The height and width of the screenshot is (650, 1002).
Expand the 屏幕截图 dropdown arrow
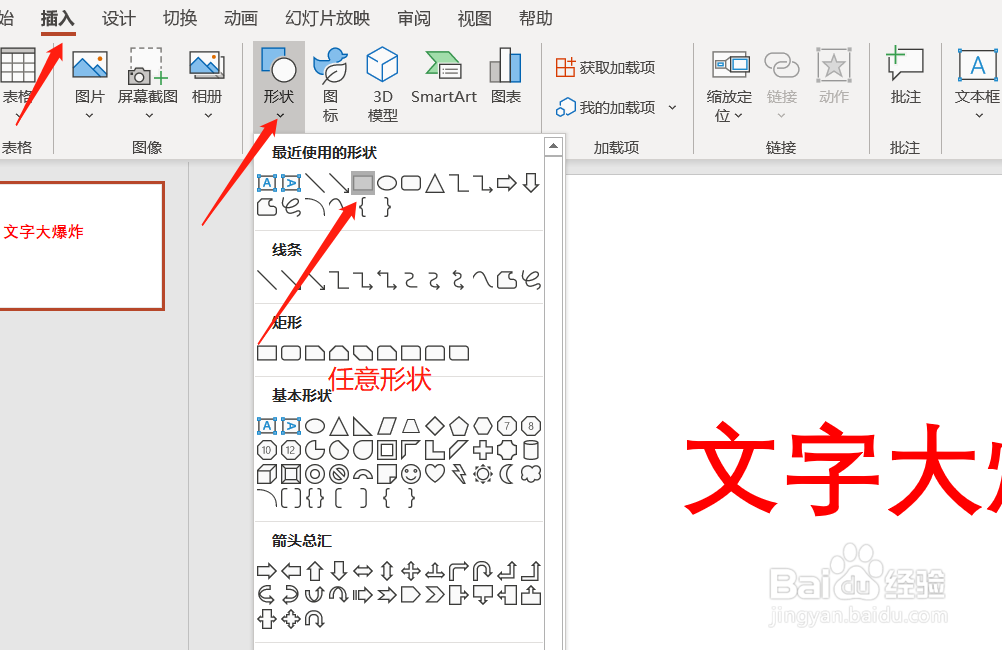149,116
